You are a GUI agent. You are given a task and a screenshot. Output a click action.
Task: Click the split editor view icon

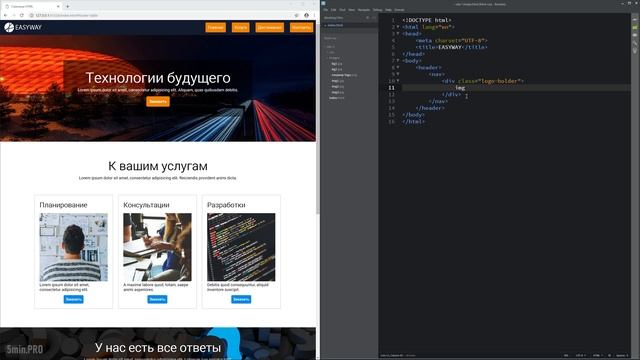[x=373, y=18]
